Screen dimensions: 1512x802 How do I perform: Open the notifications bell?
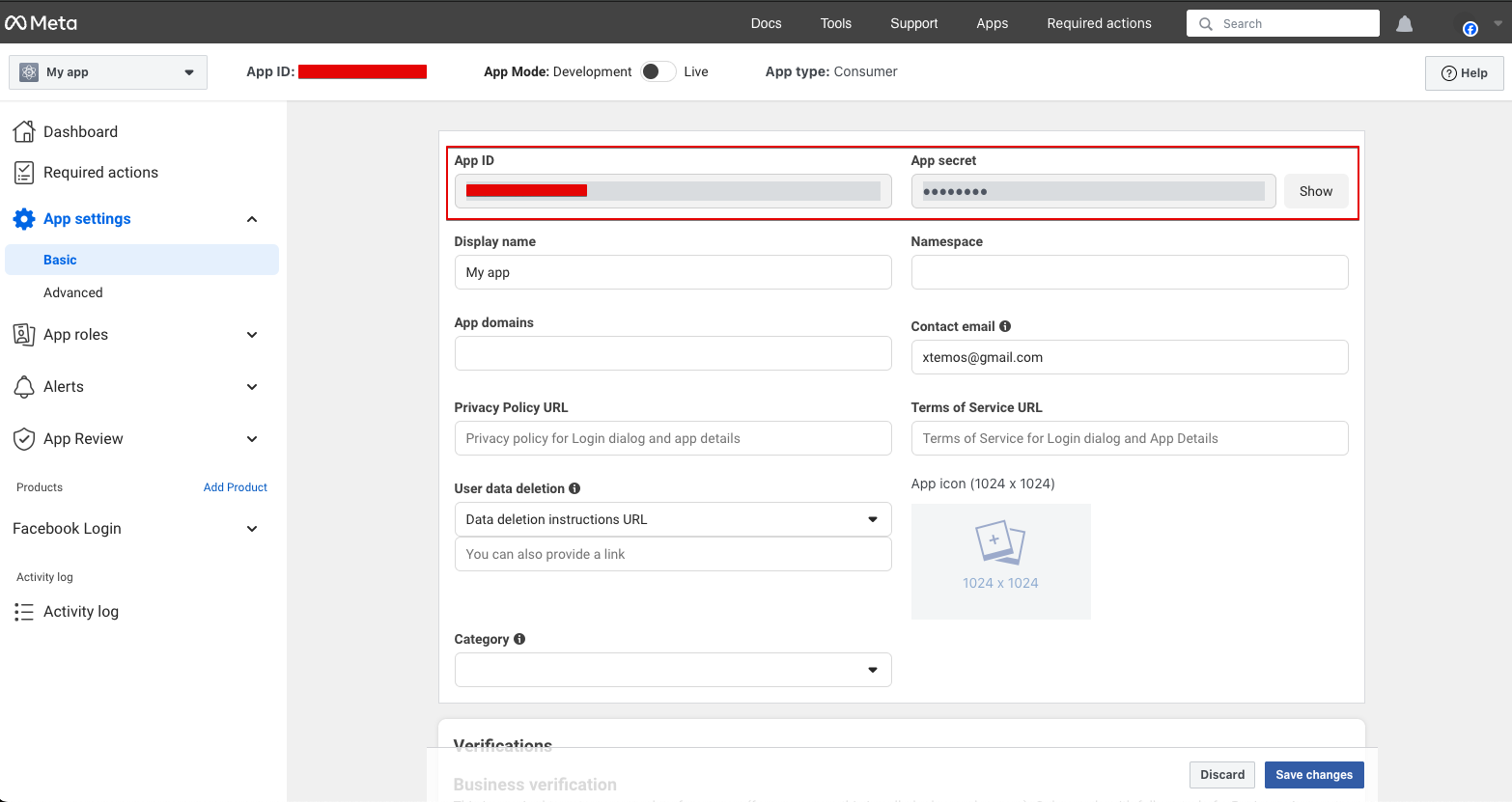coord(1404,24)
